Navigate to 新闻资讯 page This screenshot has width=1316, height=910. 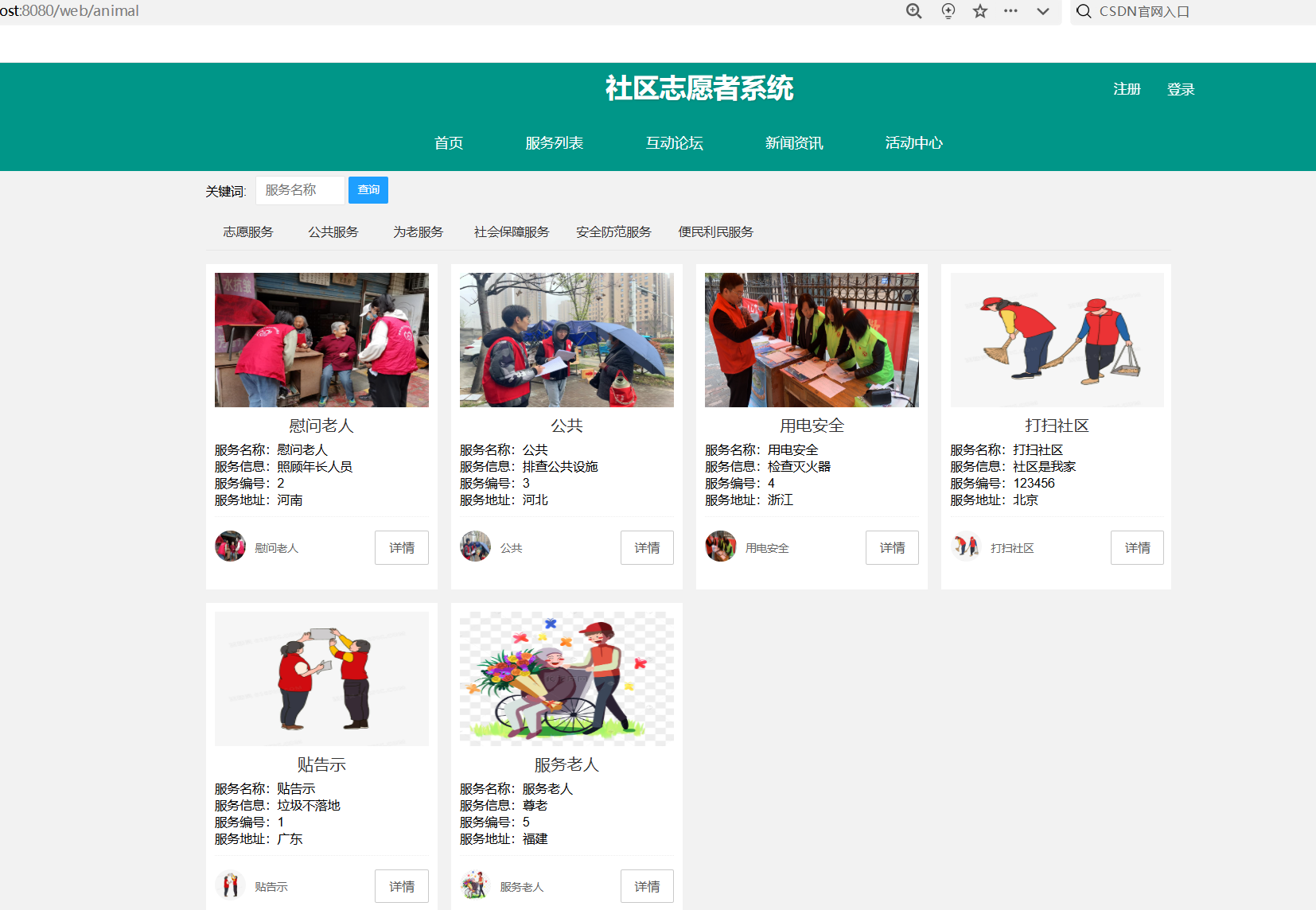pyautogui.click(x=793, y=143)
